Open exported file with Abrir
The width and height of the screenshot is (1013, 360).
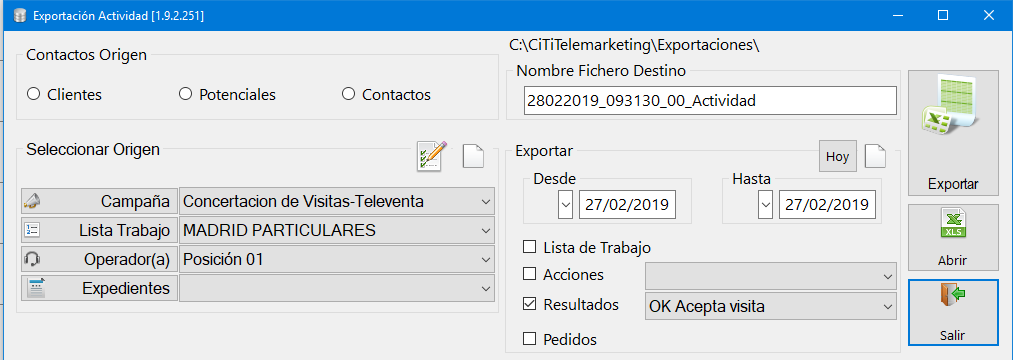pos(953,238)
